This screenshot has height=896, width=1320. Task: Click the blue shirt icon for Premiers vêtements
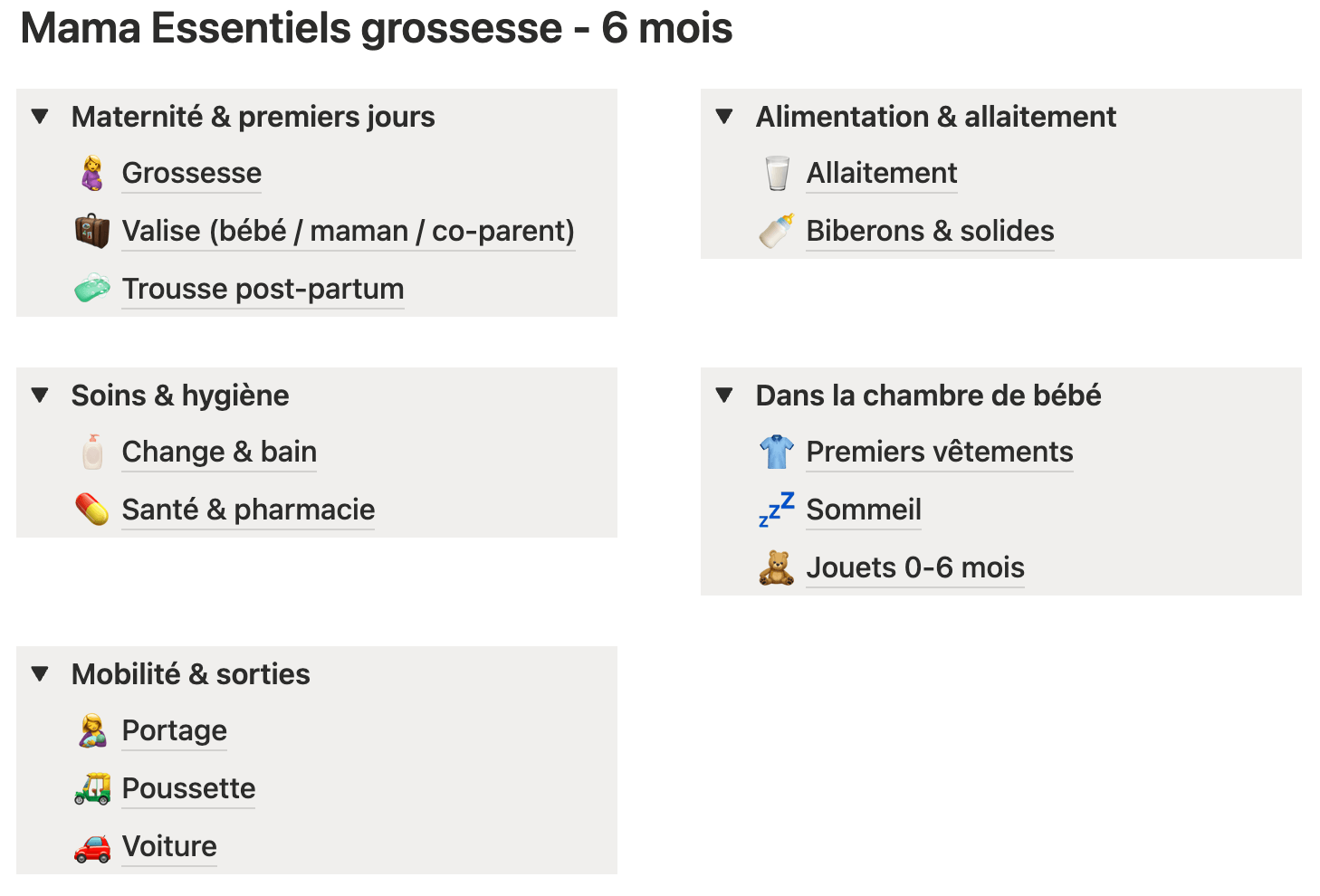click(x=777, y=452)
